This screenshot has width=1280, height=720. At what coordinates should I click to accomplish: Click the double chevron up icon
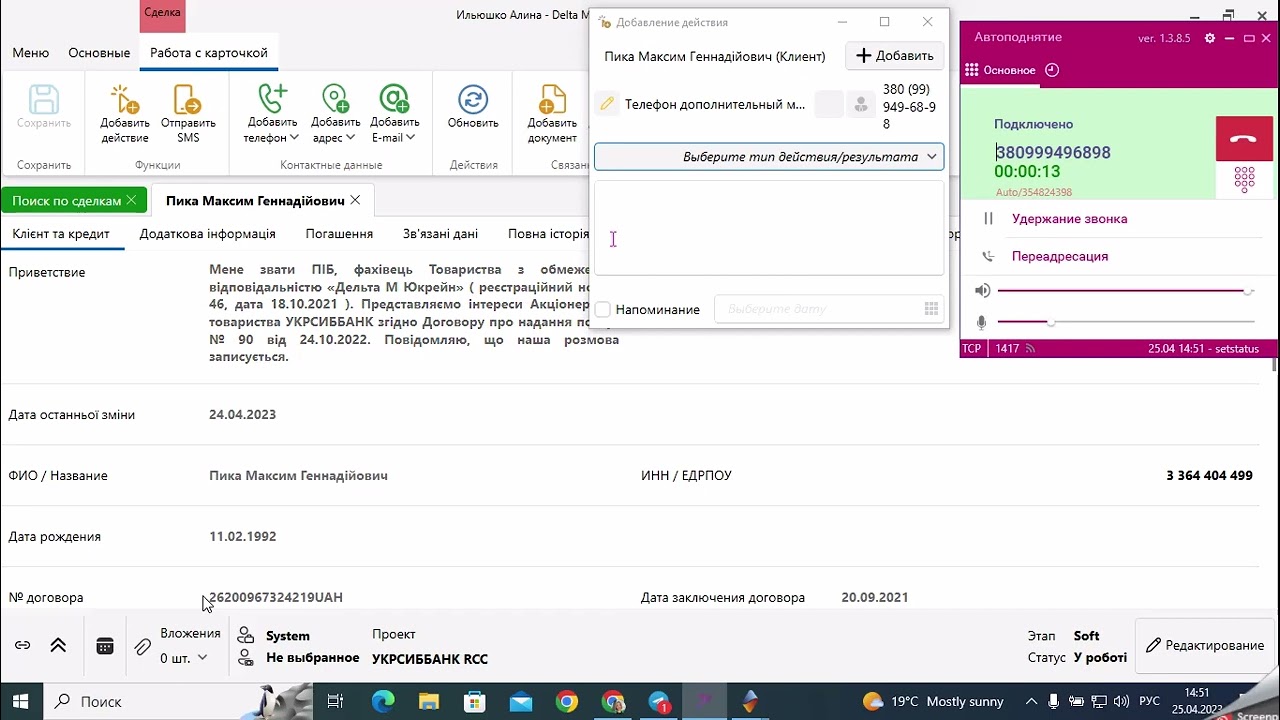point(58,646)
